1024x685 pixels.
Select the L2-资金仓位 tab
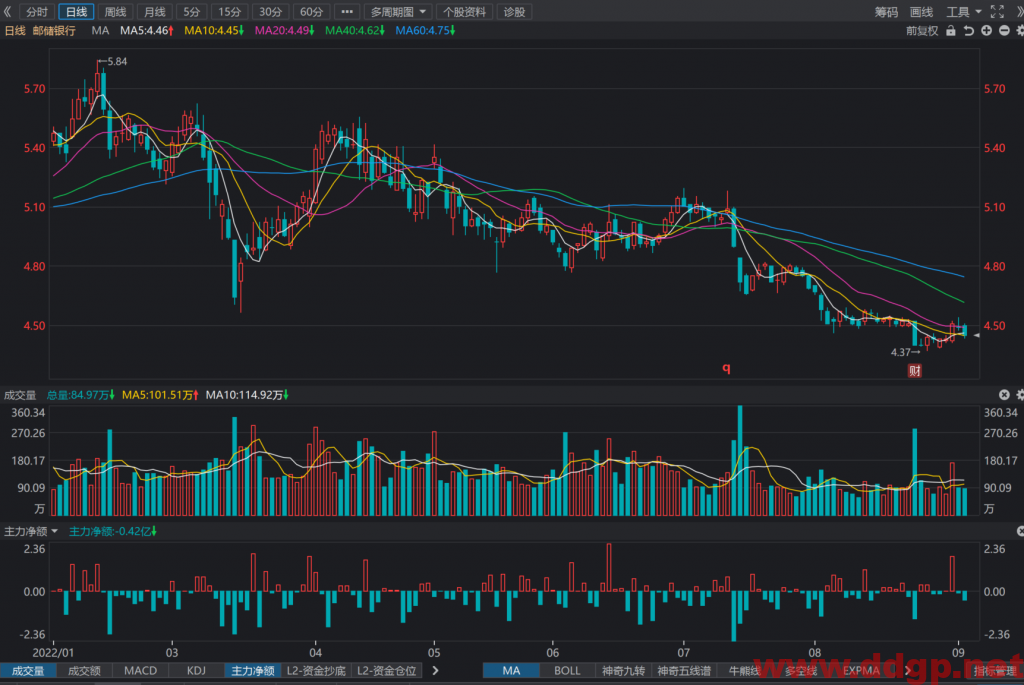387,671
